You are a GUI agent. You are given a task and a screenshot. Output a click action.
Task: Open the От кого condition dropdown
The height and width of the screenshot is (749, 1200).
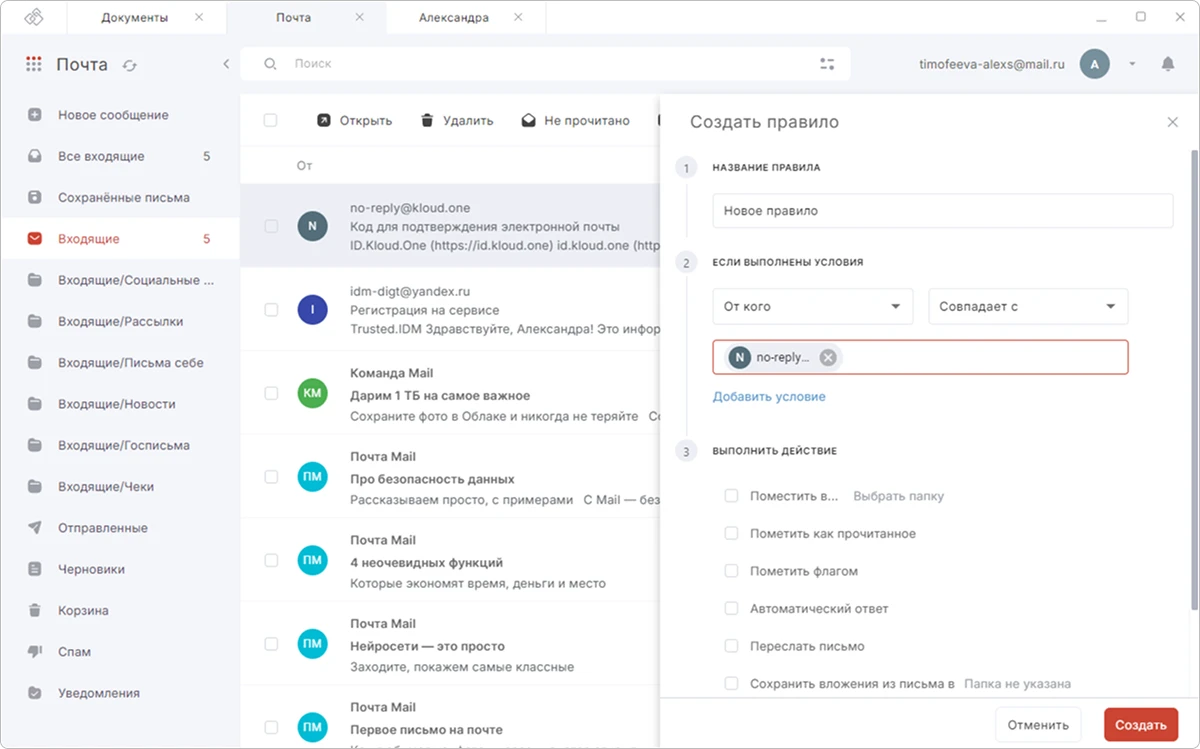(812, 307)
